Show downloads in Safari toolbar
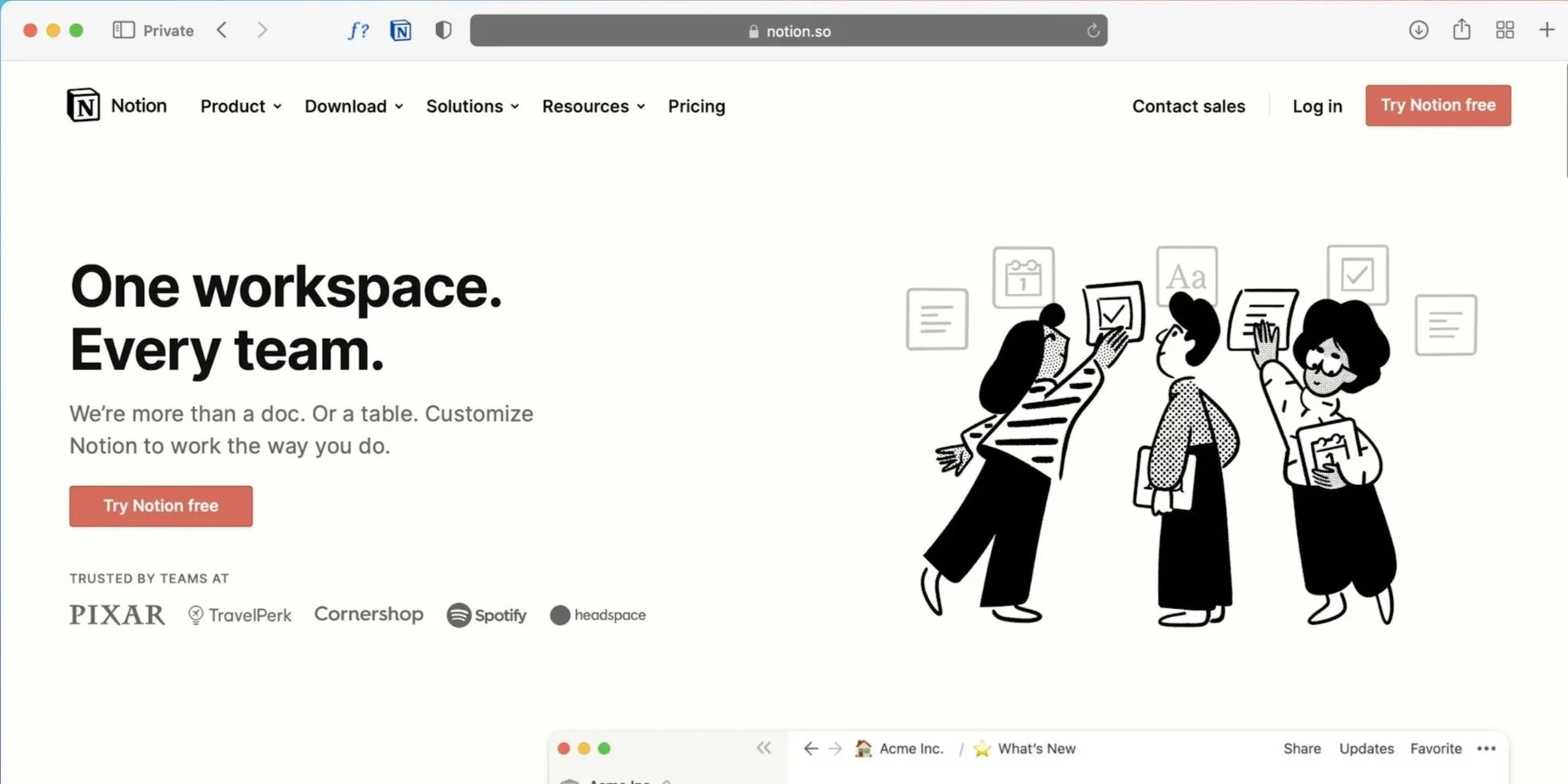The width and height of the screenshot is (1568, 784). [x=1419, y=30]
